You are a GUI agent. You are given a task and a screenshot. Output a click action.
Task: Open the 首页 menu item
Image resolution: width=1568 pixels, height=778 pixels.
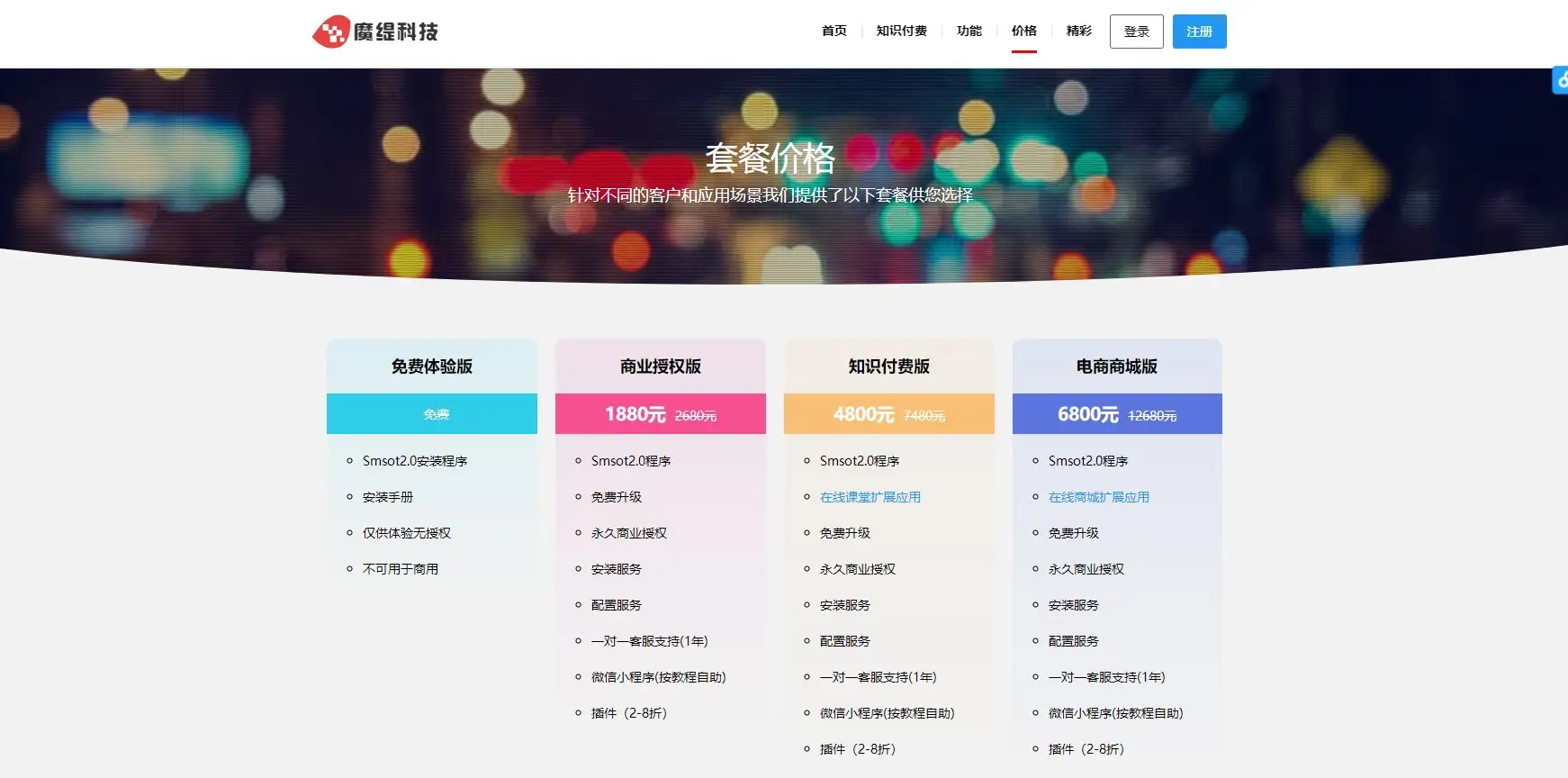(x=834, y=32)
